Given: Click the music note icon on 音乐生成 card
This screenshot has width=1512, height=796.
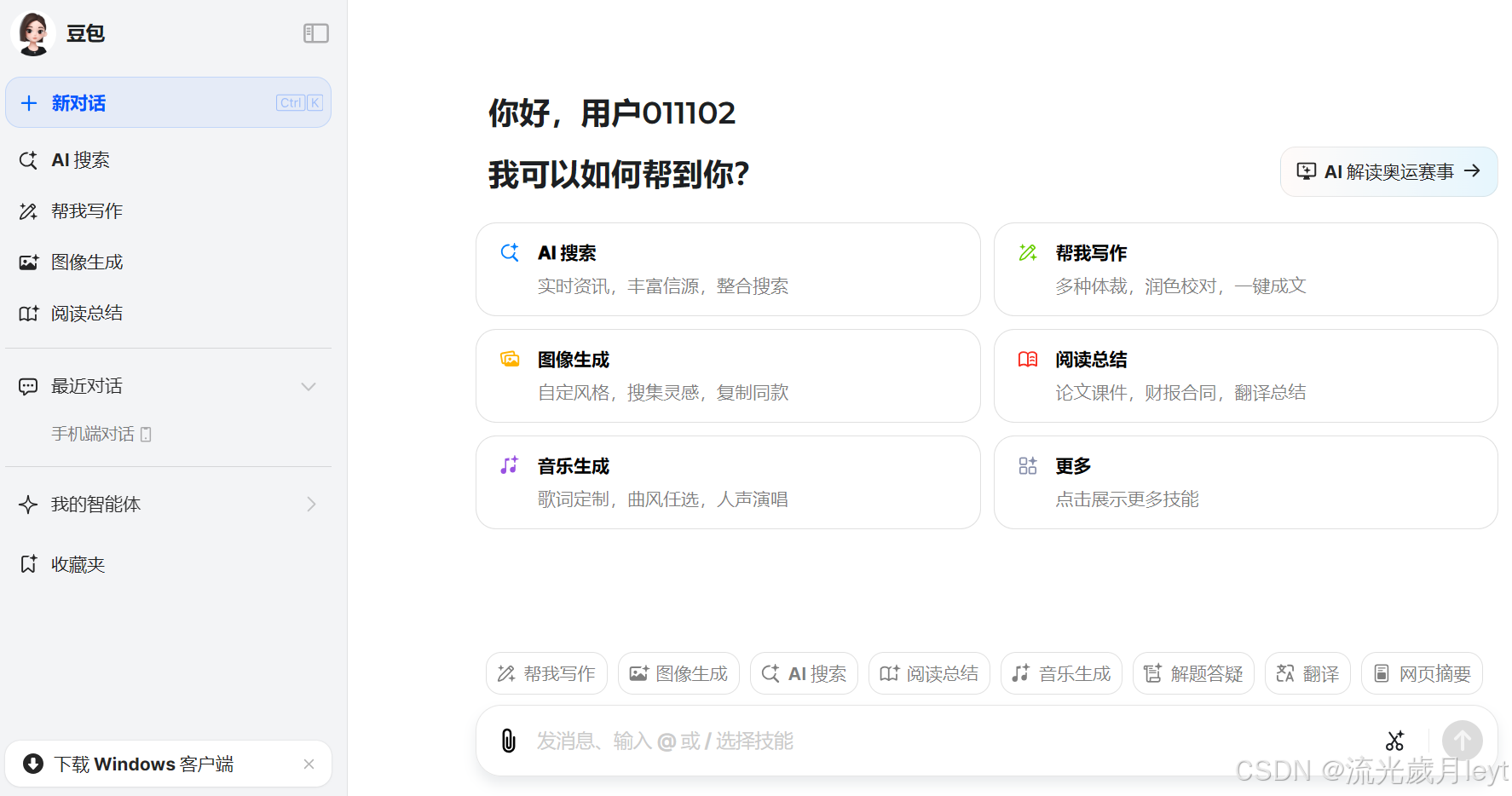Looking at the screenshot, I should (x=509, y=465).
